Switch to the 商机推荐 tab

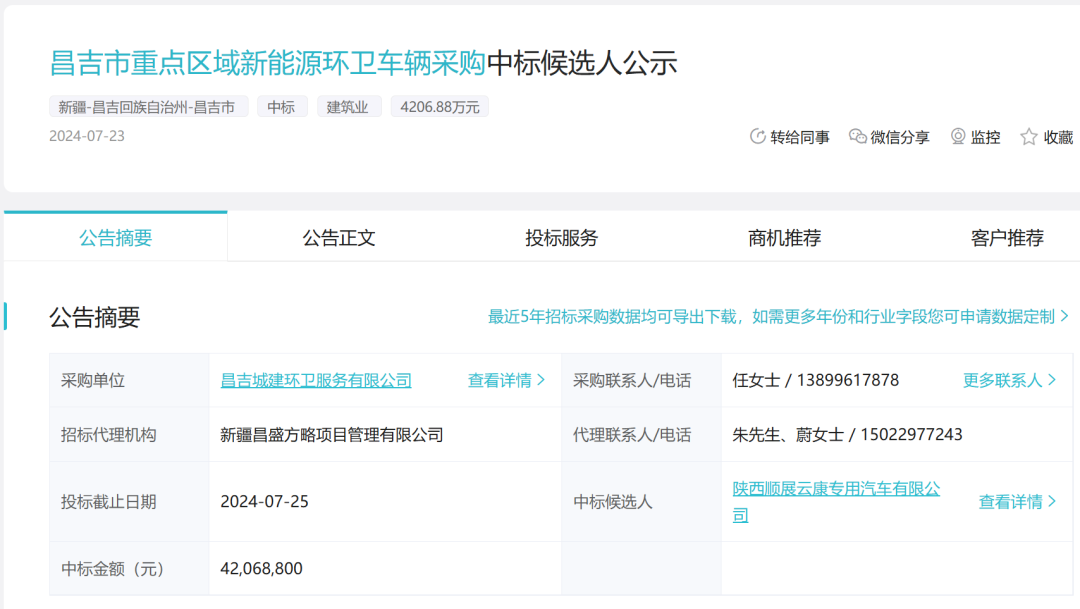click(x=785, y=238)
